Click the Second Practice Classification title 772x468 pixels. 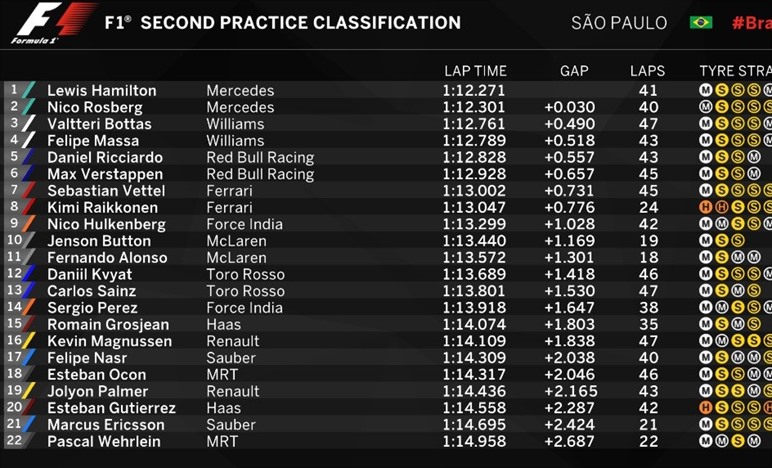(301, 23)
